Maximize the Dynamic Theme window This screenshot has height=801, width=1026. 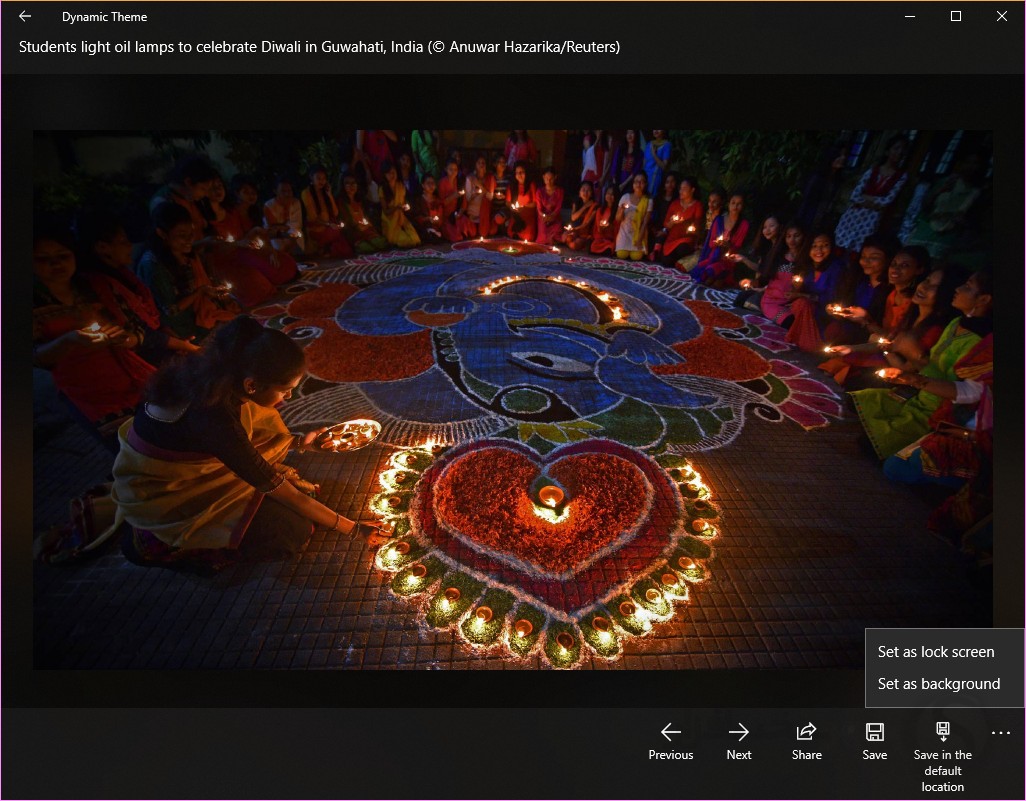coord(956,16)
